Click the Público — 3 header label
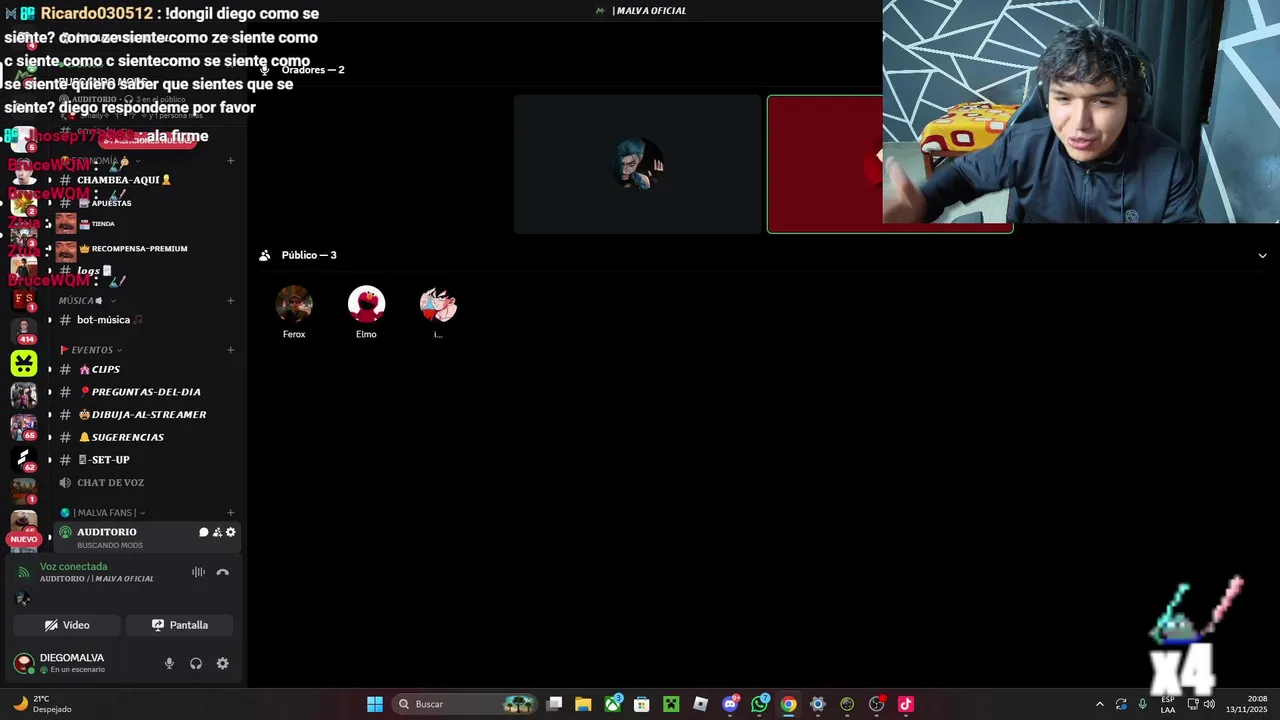This screenshot has height=720, width=1280. point(309,255)
